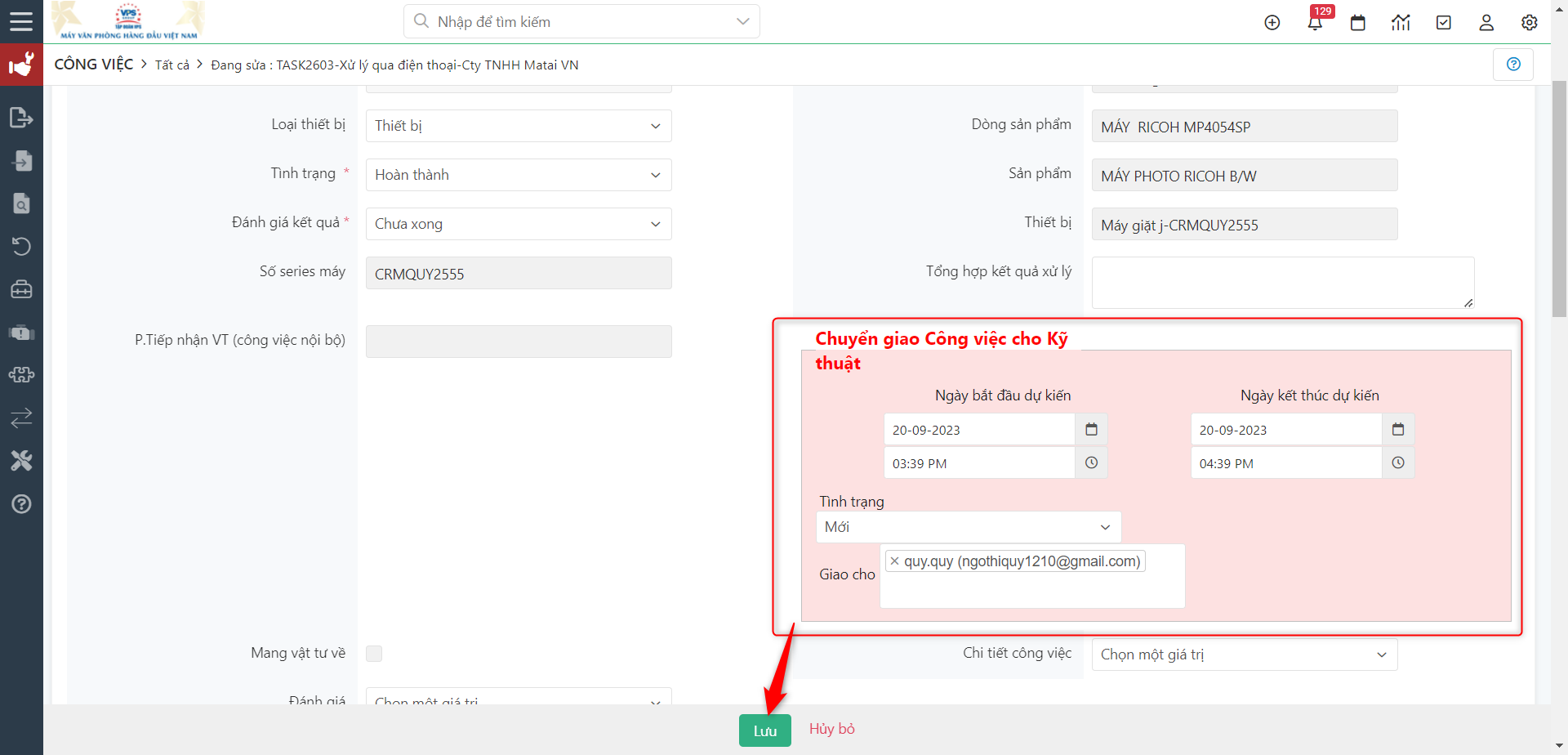Click the Nhập để tìm kiếm search field
Screen dimensions: 1568x755
pyautogui.click(x=581, y=21)
